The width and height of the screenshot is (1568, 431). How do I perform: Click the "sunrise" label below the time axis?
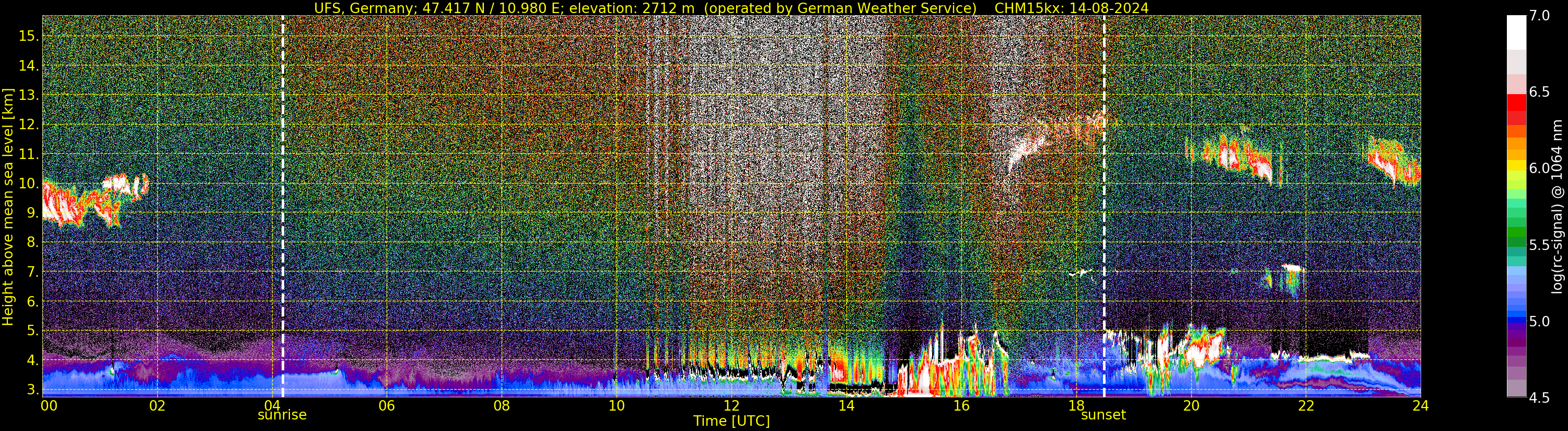click(282, 415)
